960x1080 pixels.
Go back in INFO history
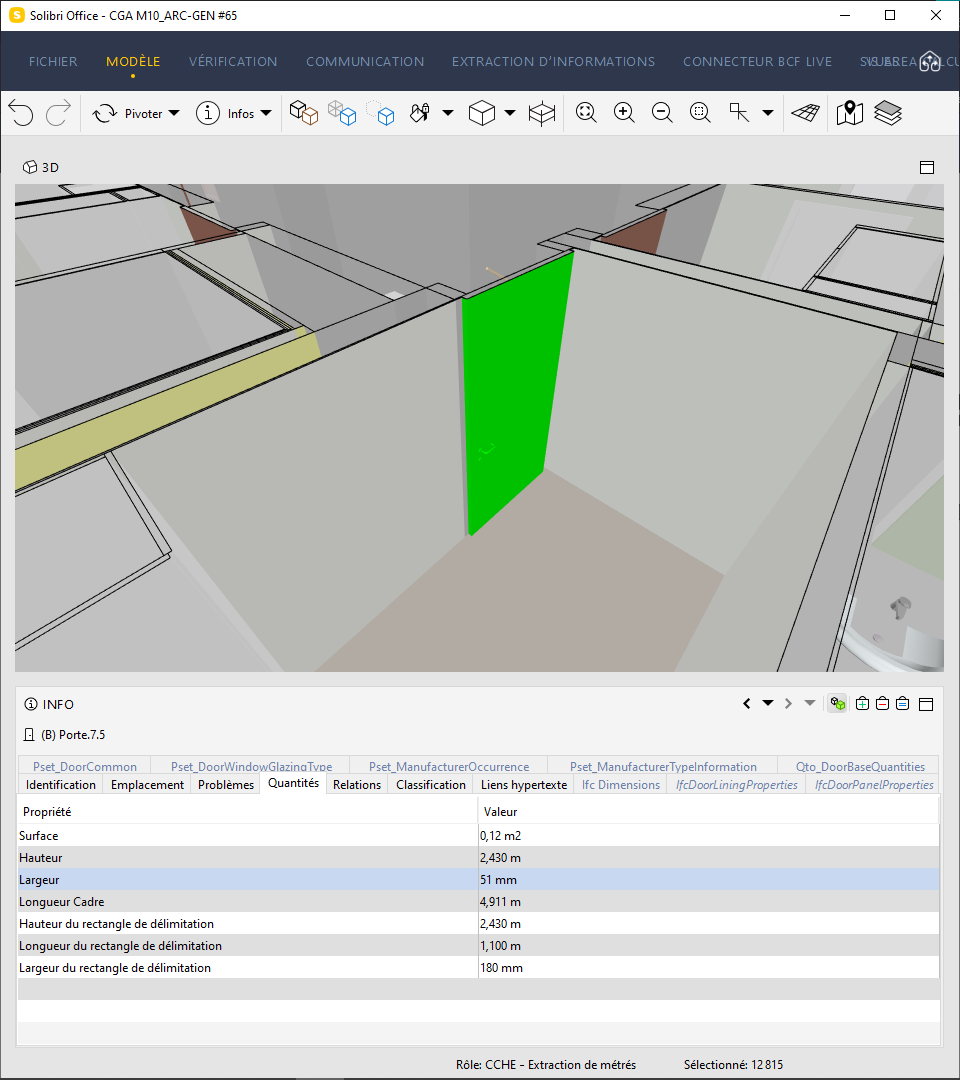(x=747, y=703)
